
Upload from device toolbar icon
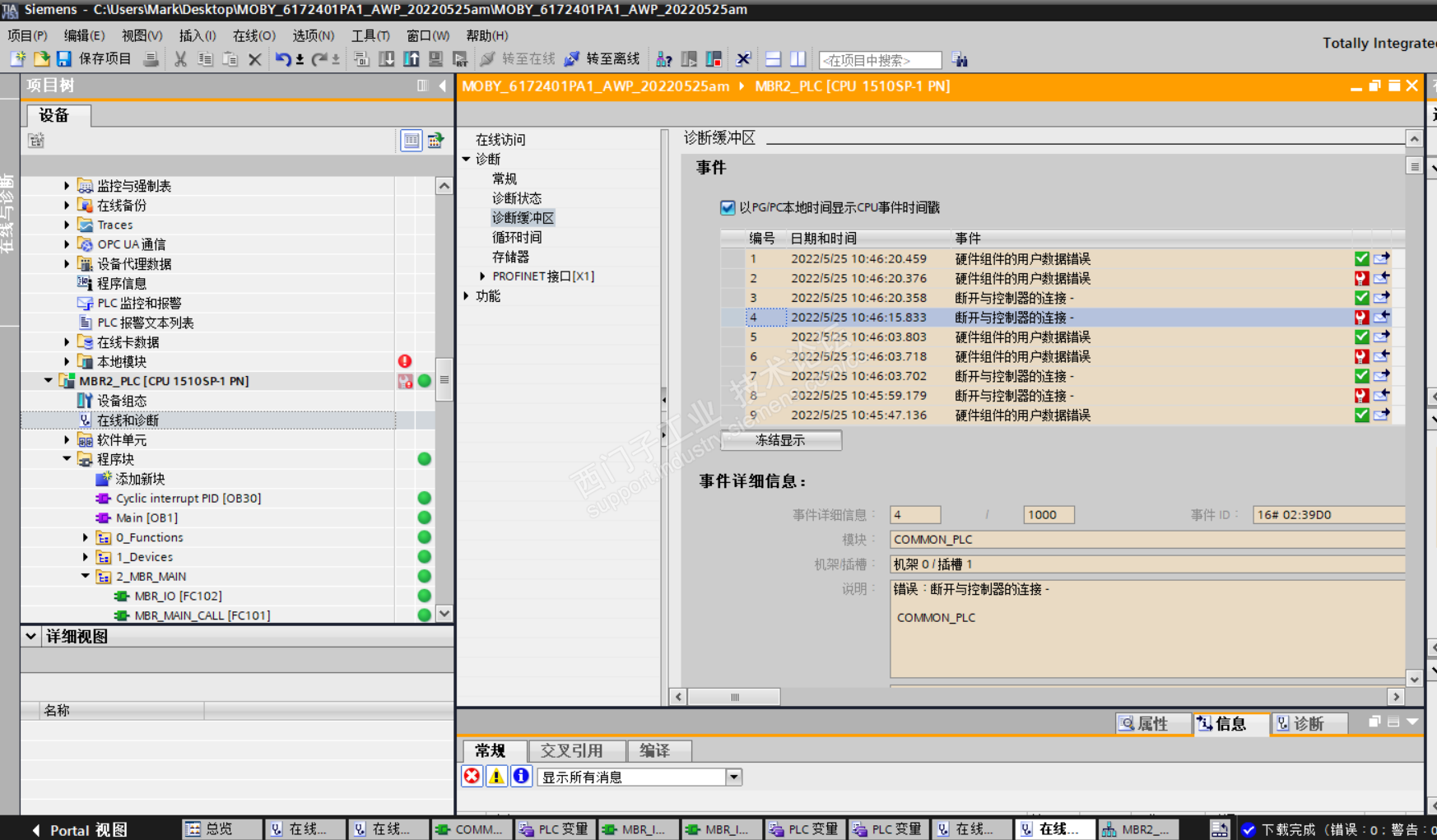411,59
